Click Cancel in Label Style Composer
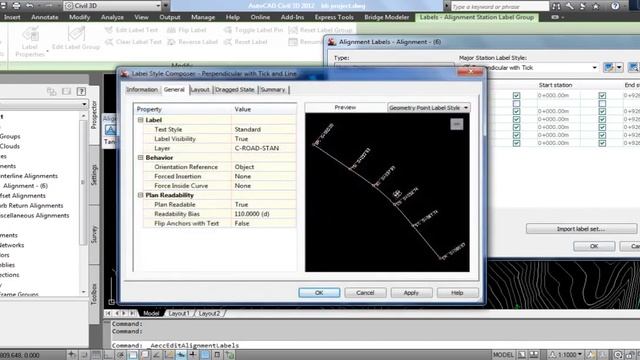This screenshot has width=640, height=360. (365, 293)
